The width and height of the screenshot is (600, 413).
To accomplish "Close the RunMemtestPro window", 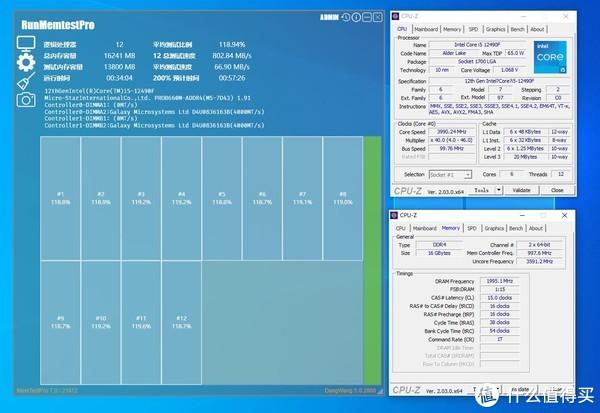I will click(378, 17).
